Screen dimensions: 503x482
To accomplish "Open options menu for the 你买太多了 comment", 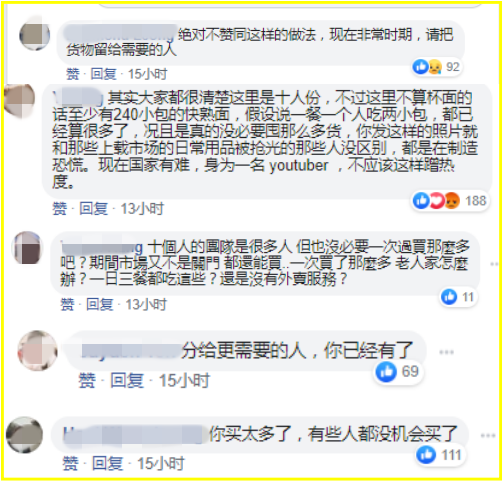I will 488,435.
